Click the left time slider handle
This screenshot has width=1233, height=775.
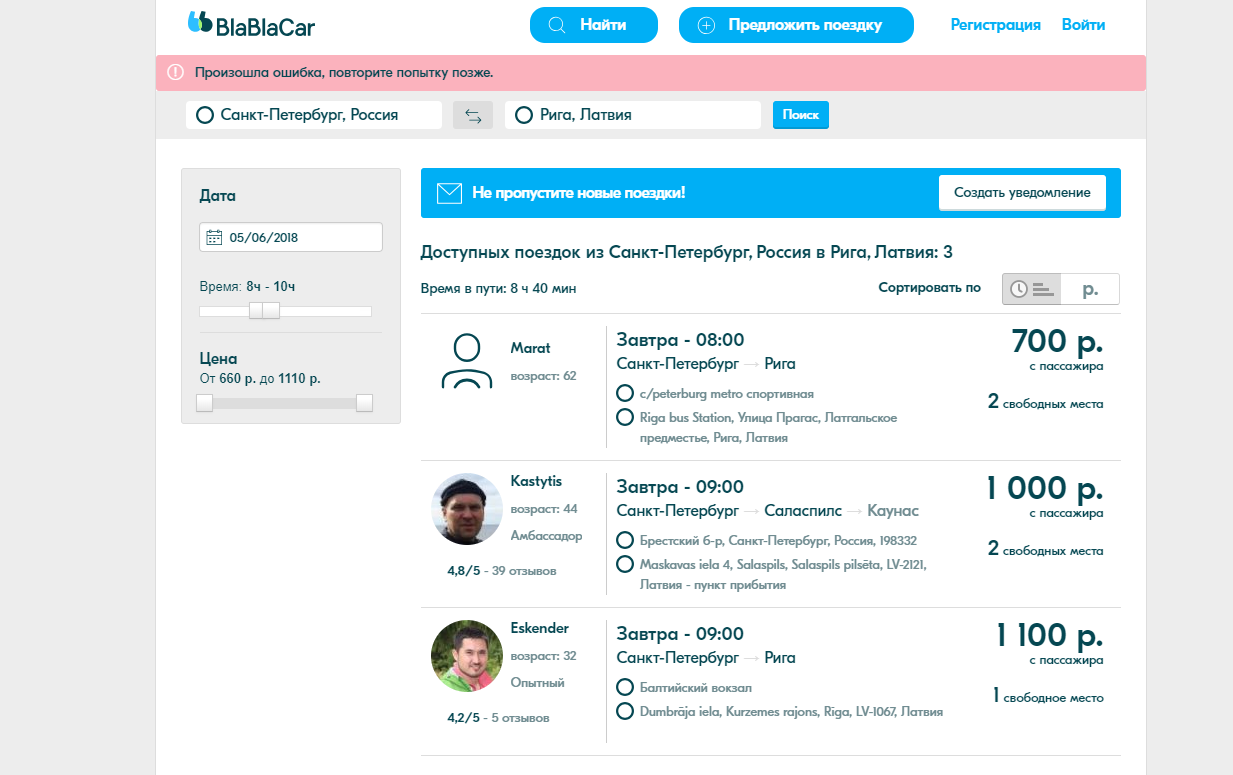256,311
